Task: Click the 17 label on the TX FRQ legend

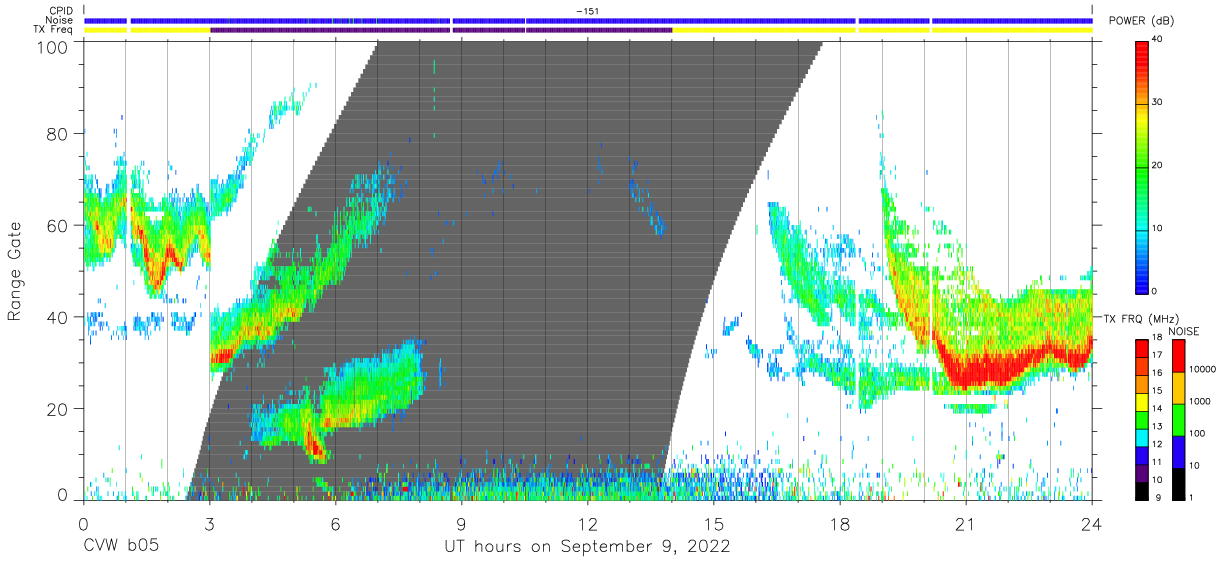Action: point(1156,355)
